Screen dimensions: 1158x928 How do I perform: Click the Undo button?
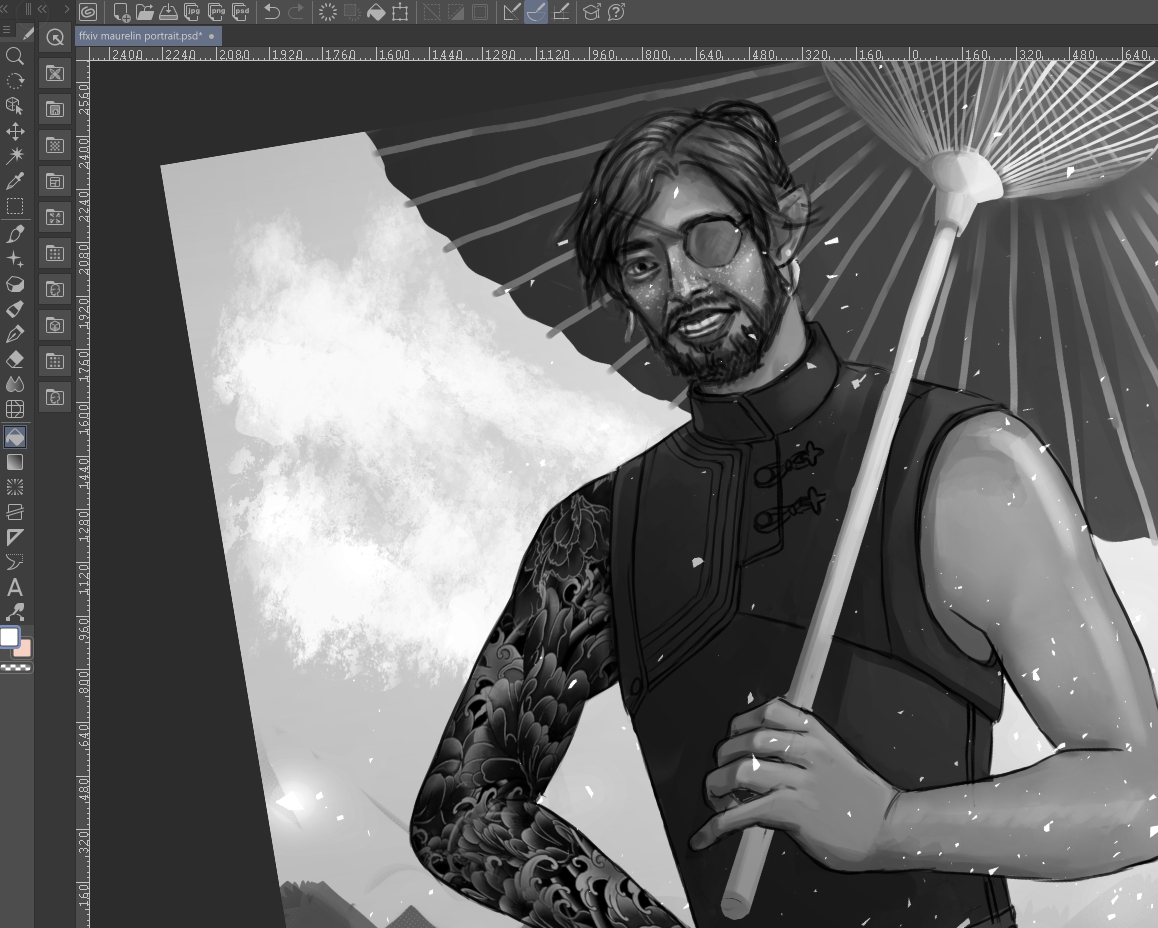click(271, 12)
